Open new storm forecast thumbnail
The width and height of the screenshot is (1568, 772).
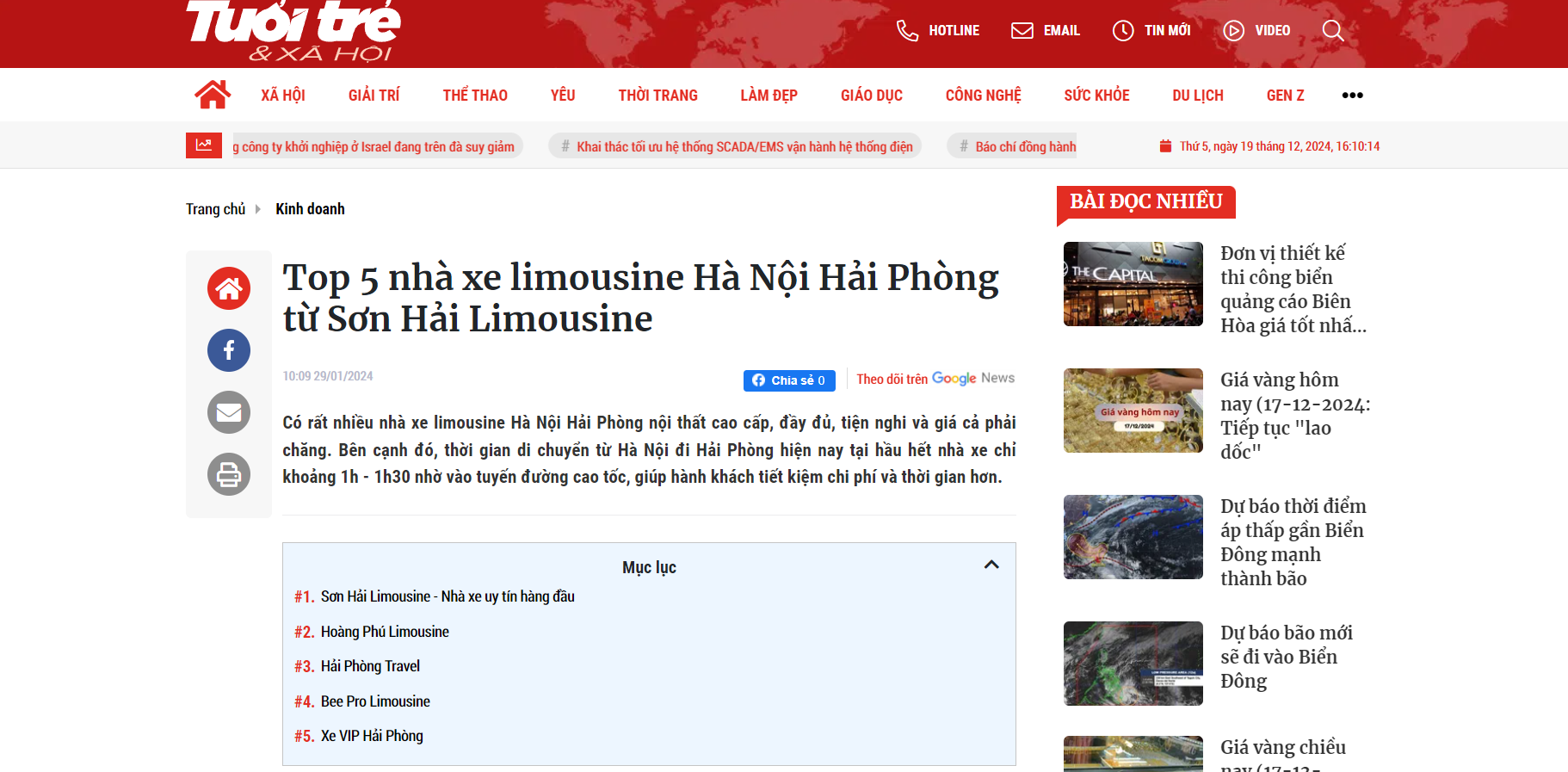coord(1133,664)
